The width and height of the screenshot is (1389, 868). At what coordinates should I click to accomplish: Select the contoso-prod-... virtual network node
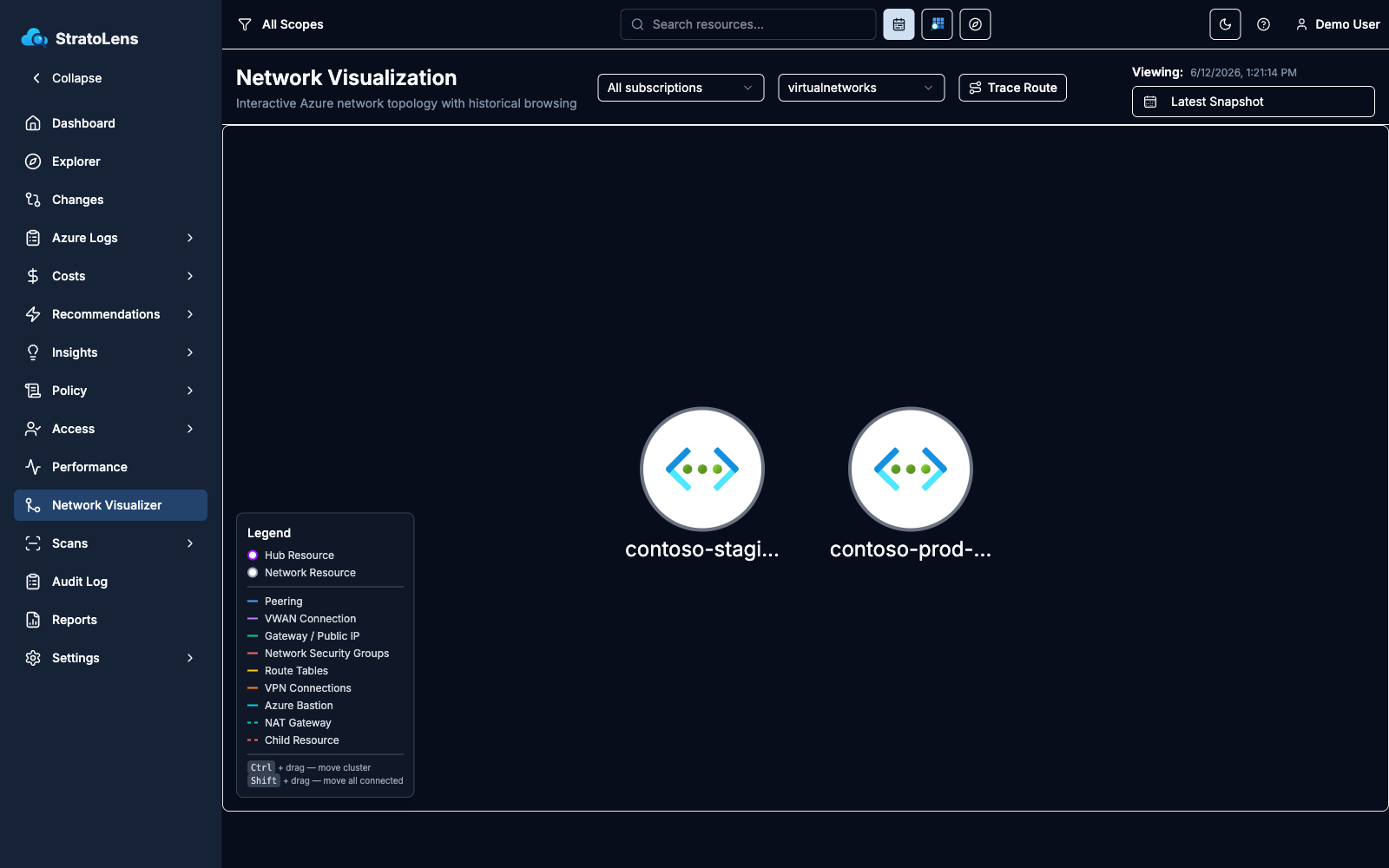[x=911, y=469]
